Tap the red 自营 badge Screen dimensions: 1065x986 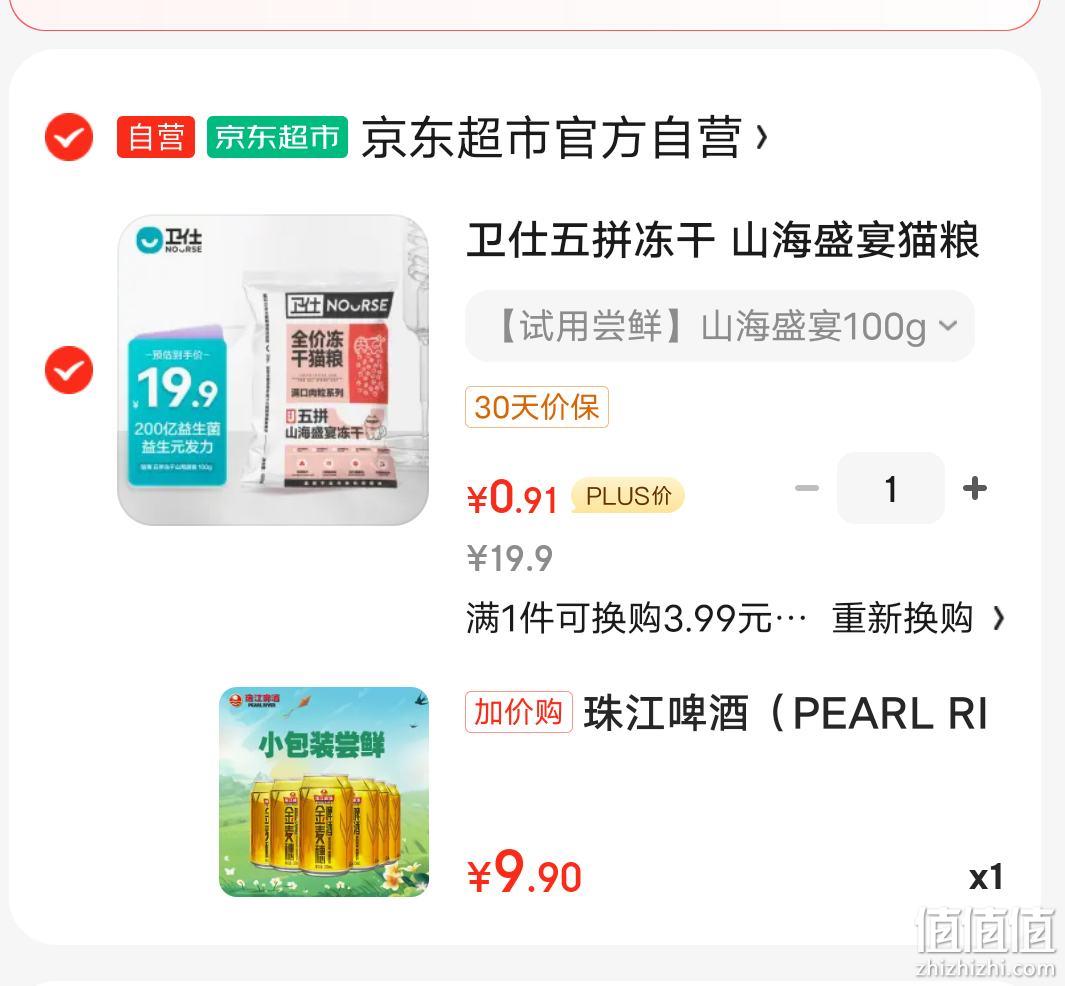[156, 137]
